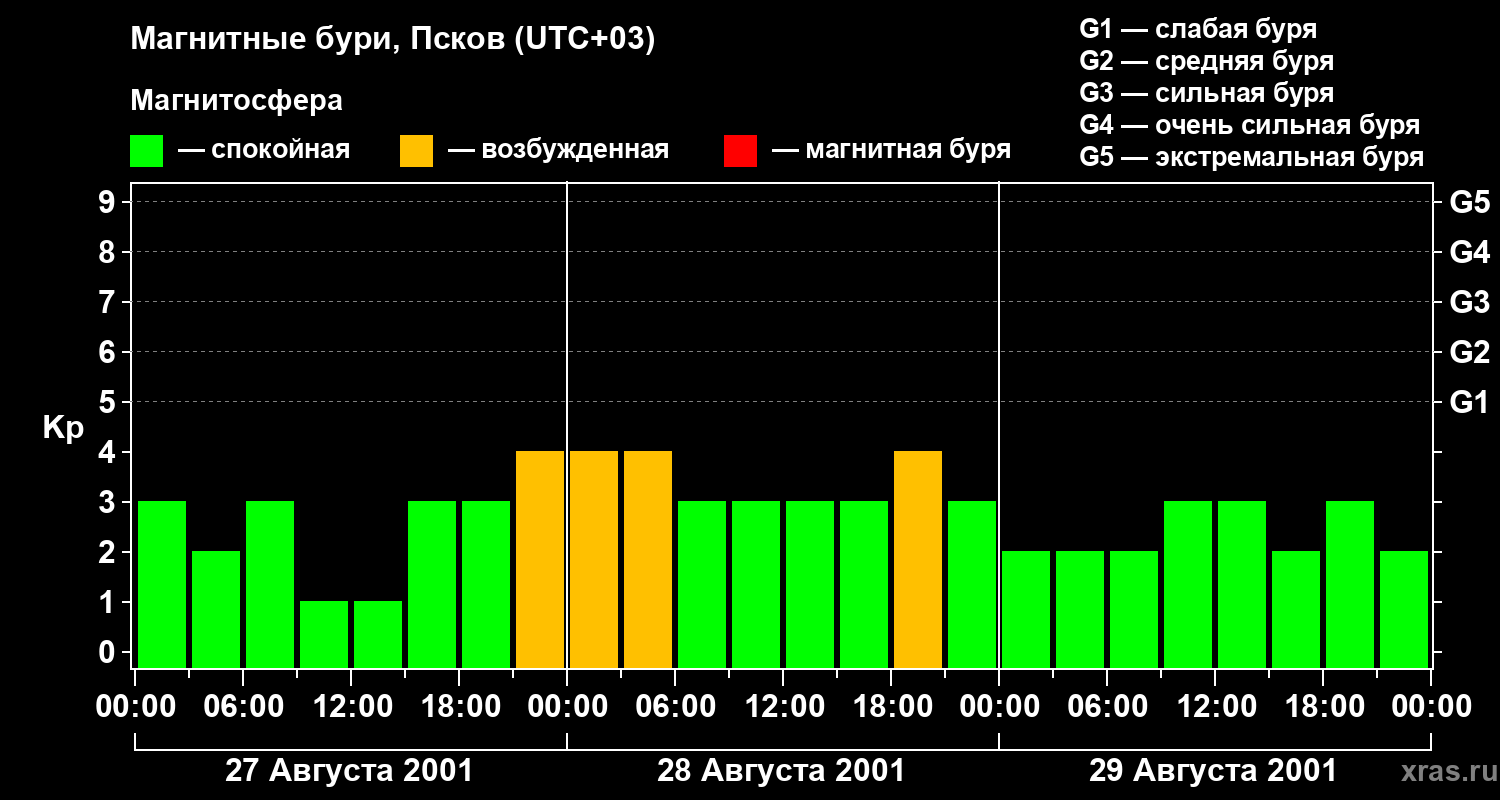Screen dimensions: 1500x800
Task: Select the chart title 'Магнитные бури, Псков (UTC+03)'
Action: [x=393, y=40]
